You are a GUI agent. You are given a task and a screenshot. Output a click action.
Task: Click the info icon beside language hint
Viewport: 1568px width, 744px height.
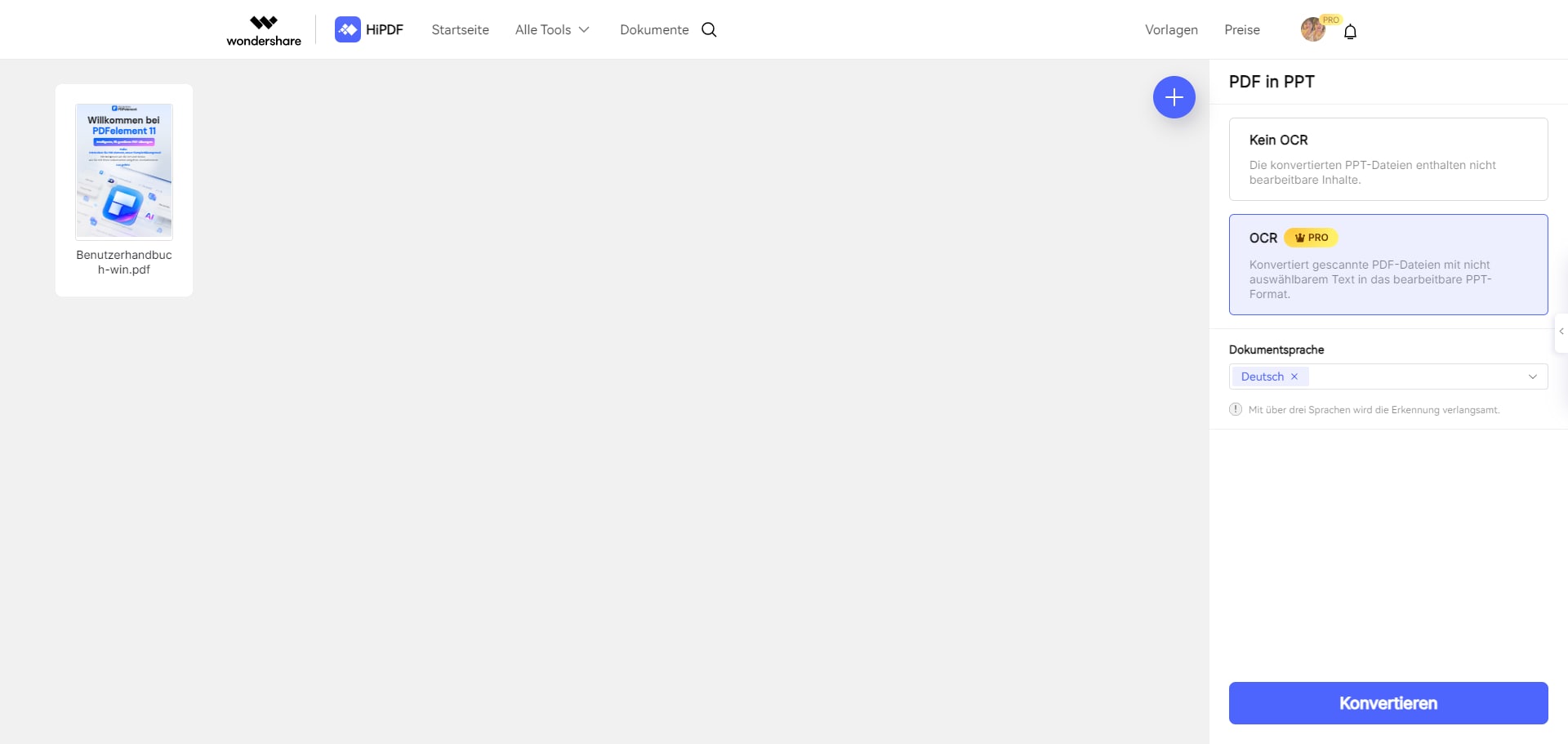pos(1236,409)
